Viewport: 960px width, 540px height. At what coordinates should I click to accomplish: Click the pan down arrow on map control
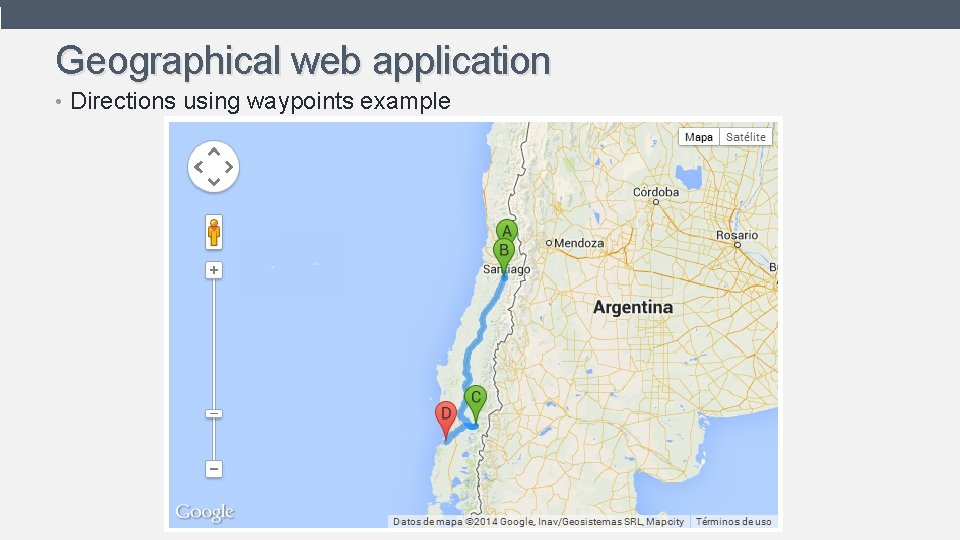214,181
